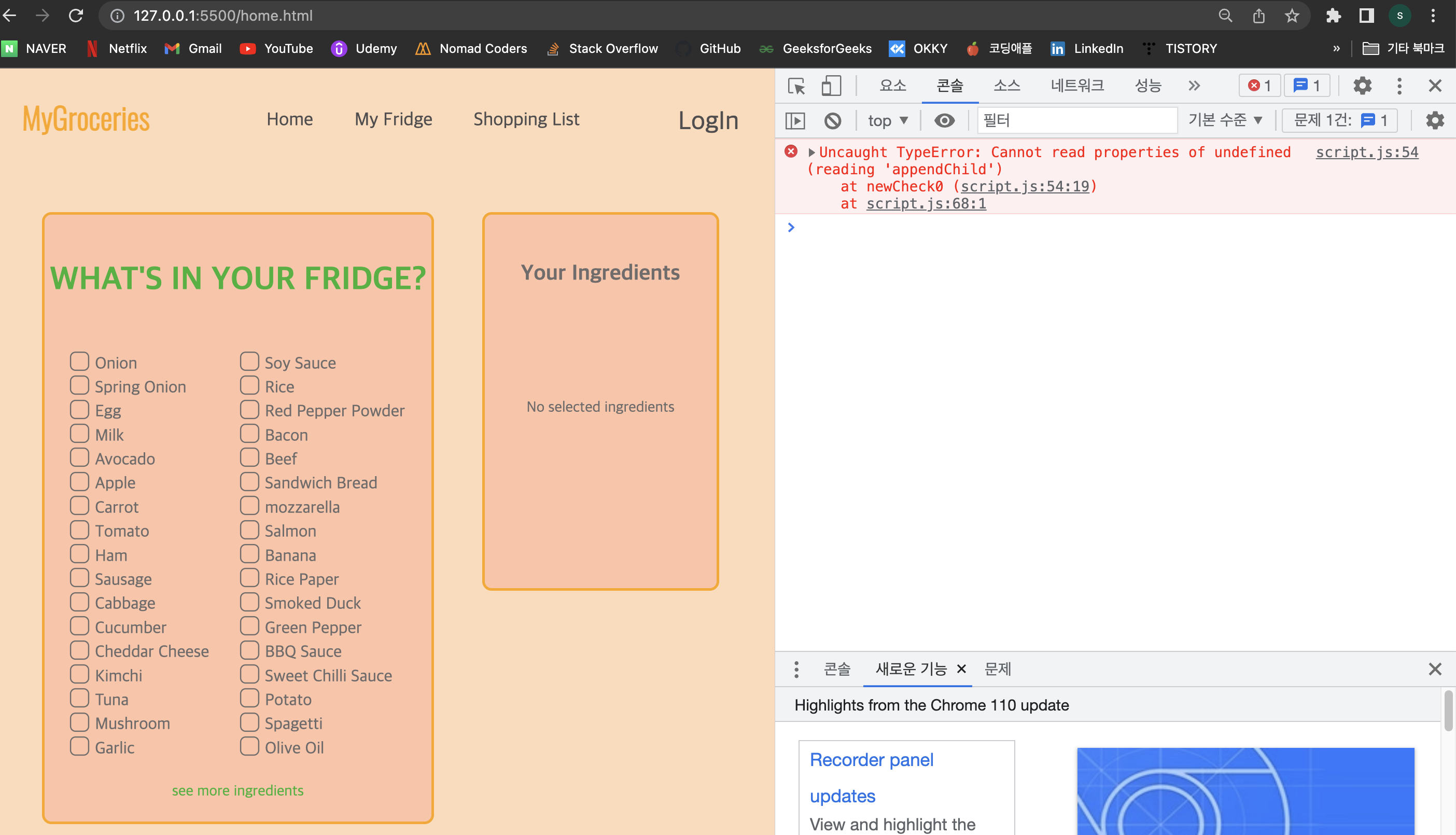The width and height of the screenshot is (1456, 835).
Task: Open the script.js:54 source link
Action: tap(1367, 152)
